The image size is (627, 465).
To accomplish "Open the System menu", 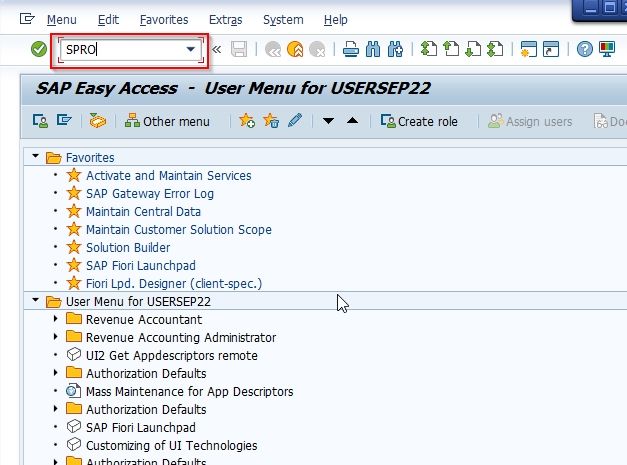I will click(x=283, y=20).
